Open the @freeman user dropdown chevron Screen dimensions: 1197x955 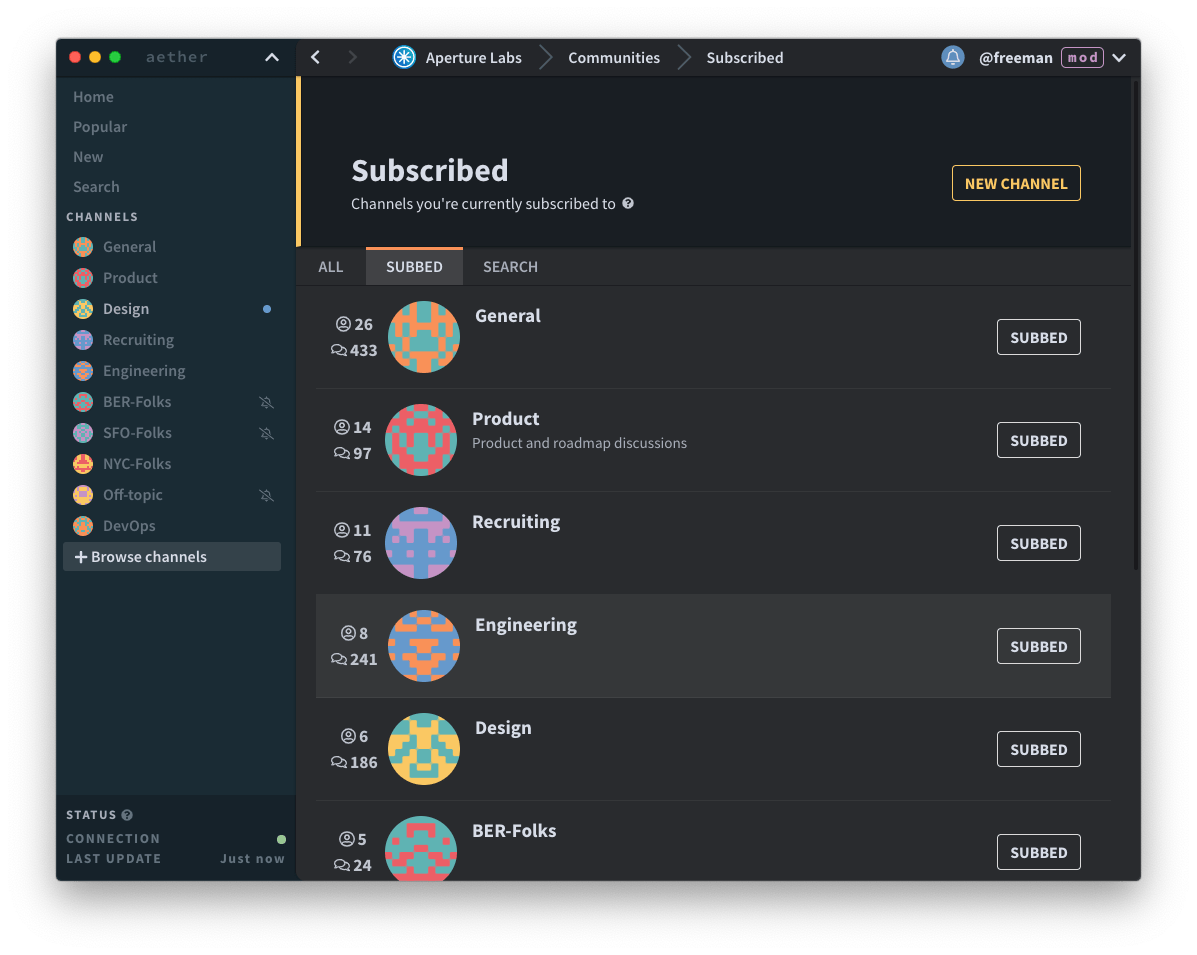click(x=1119, y=58)
